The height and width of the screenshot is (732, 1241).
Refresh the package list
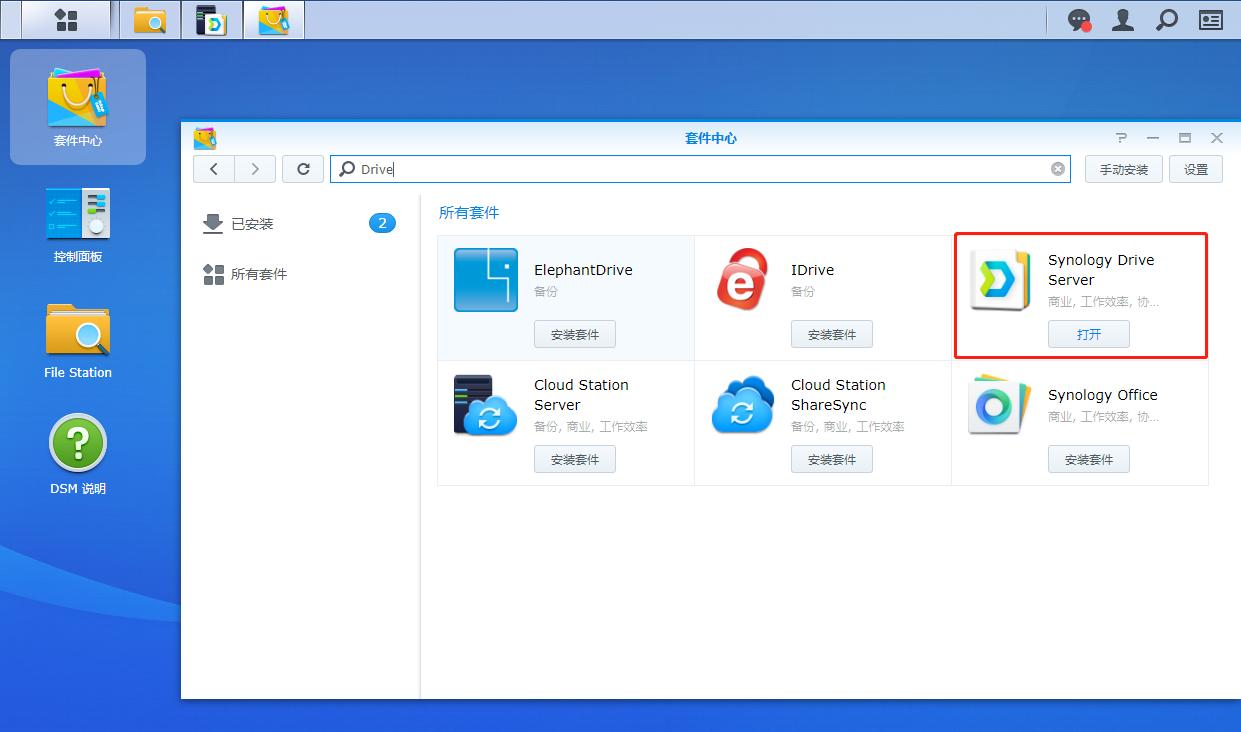[x=303, y=168]
